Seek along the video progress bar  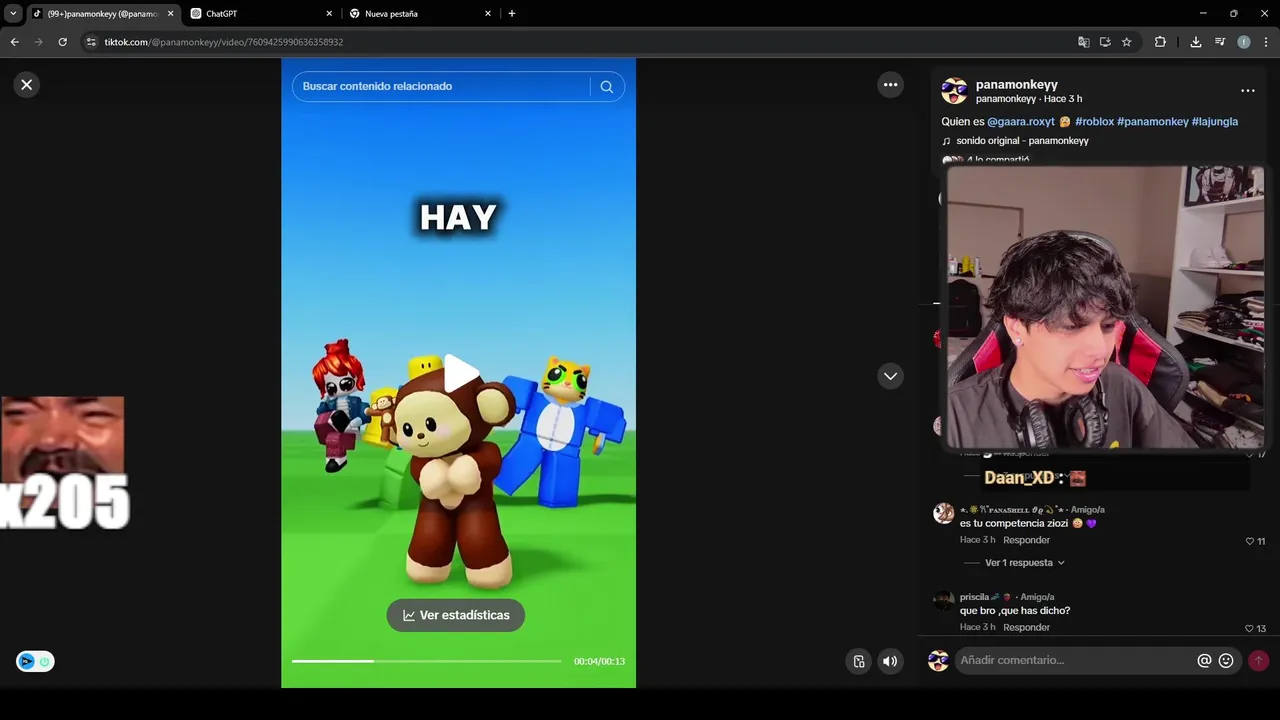[x=426, y=661]
